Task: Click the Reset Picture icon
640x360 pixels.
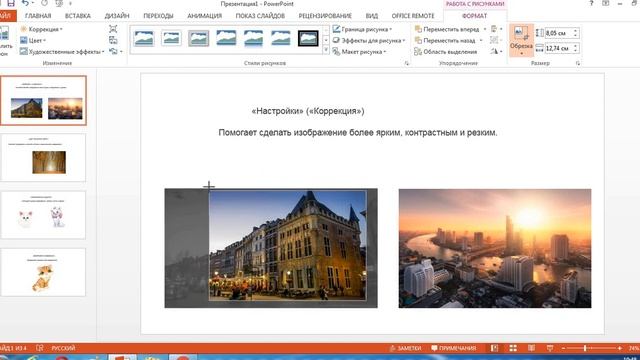Action: pyautogui.click(x=113, y=51)
